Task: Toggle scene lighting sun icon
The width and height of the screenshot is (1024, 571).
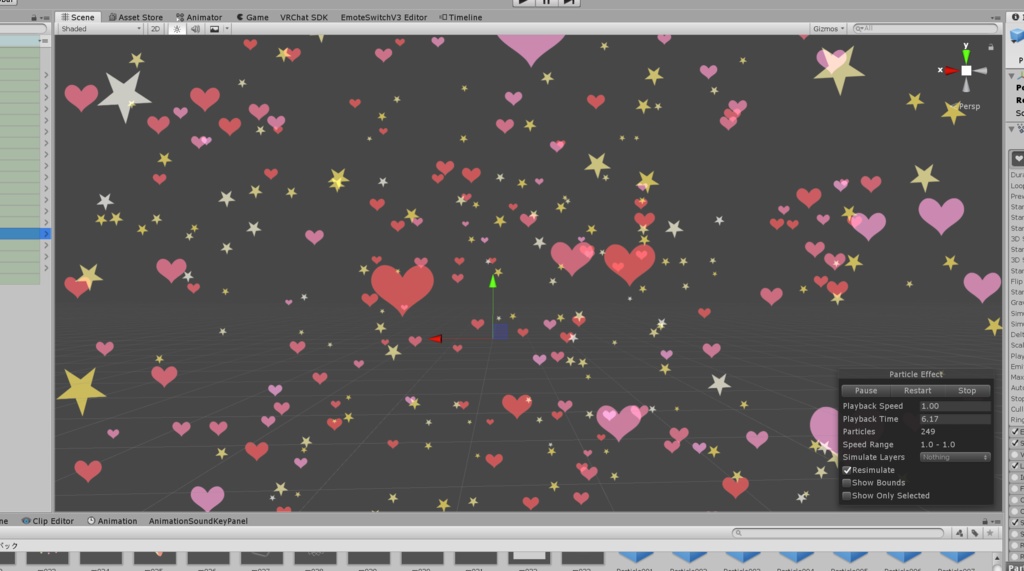Action: pyautogui.click(x=176, y=29)
